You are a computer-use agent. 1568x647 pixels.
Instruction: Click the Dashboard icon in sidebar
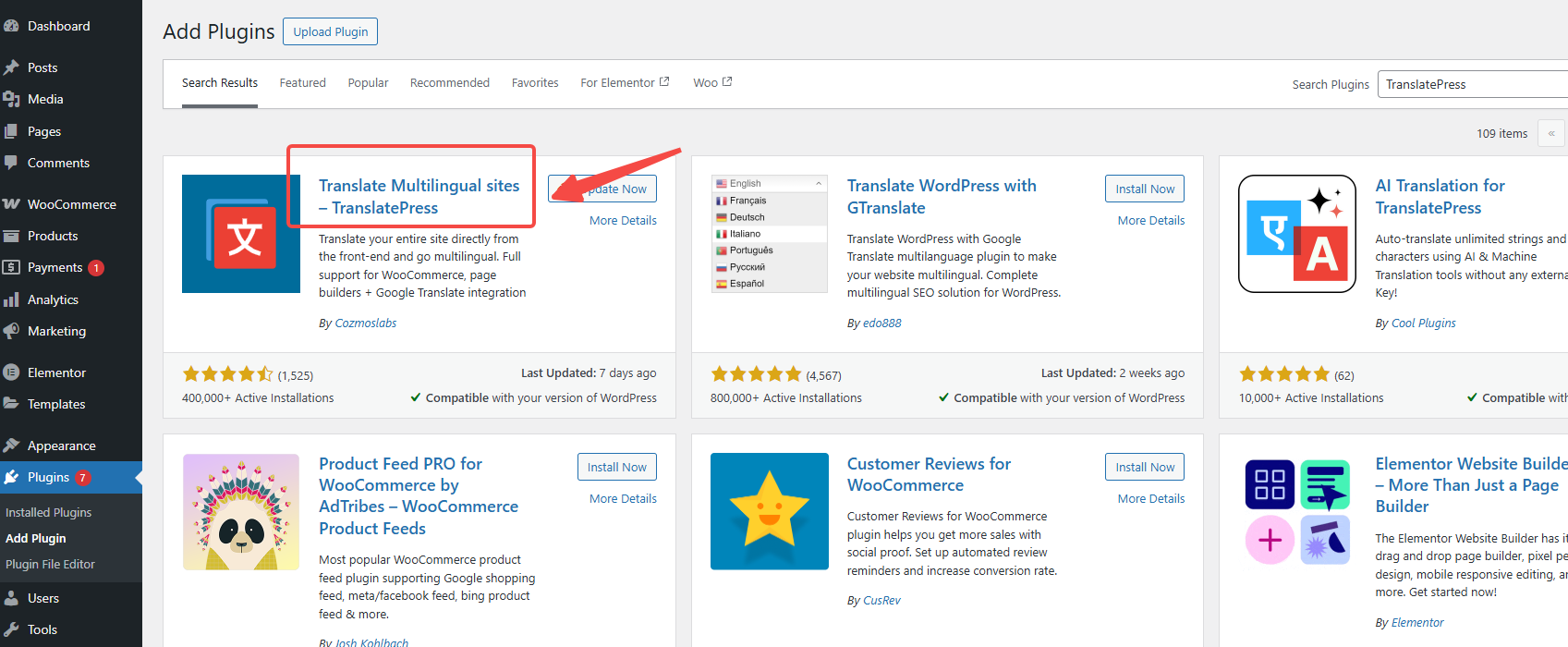[11, 26]
